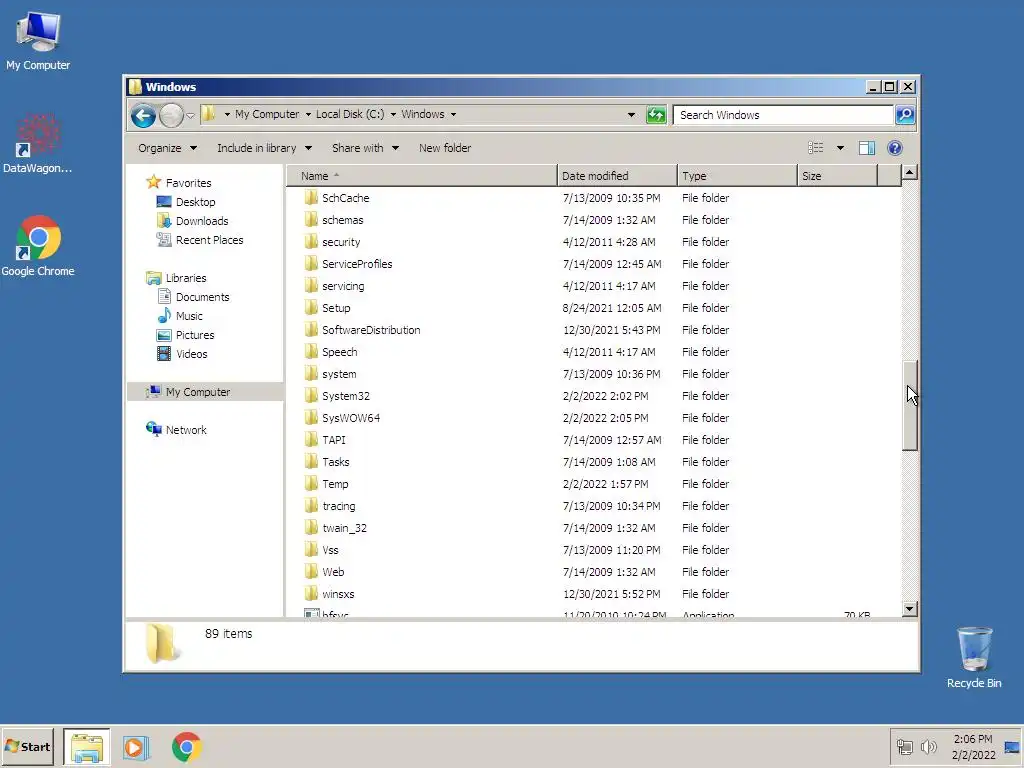Click My Computer breadcrumb in address bar

coord(267,114)
